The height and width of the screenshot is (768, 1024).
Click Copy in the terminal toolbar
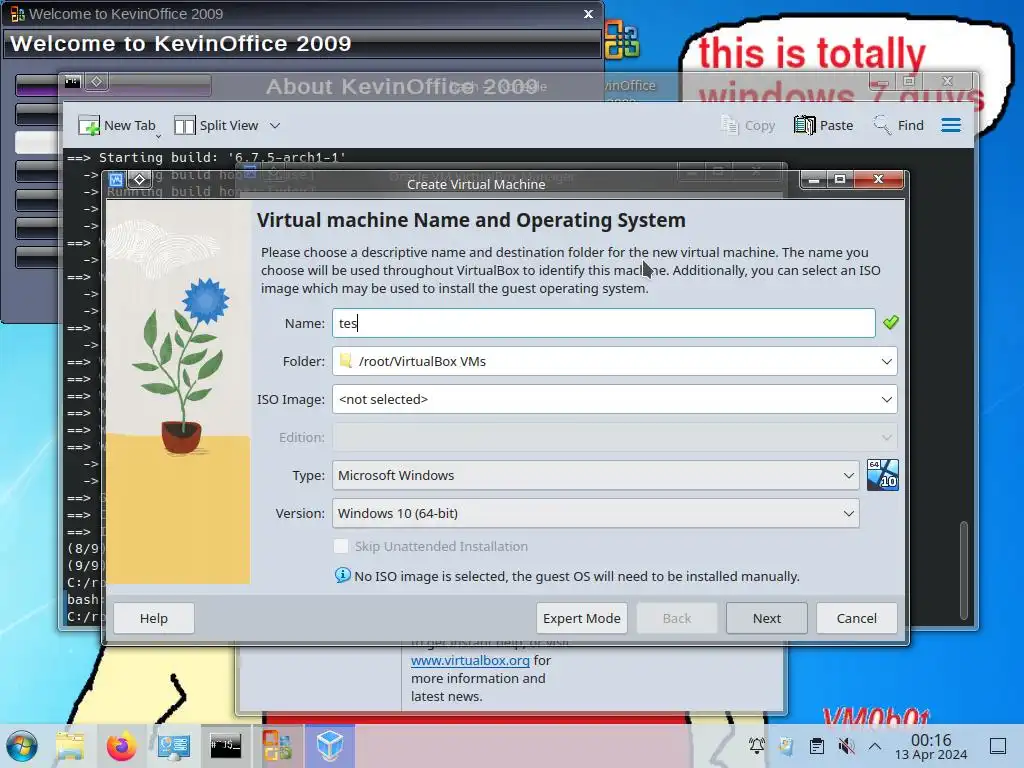(x=748, y=125)
